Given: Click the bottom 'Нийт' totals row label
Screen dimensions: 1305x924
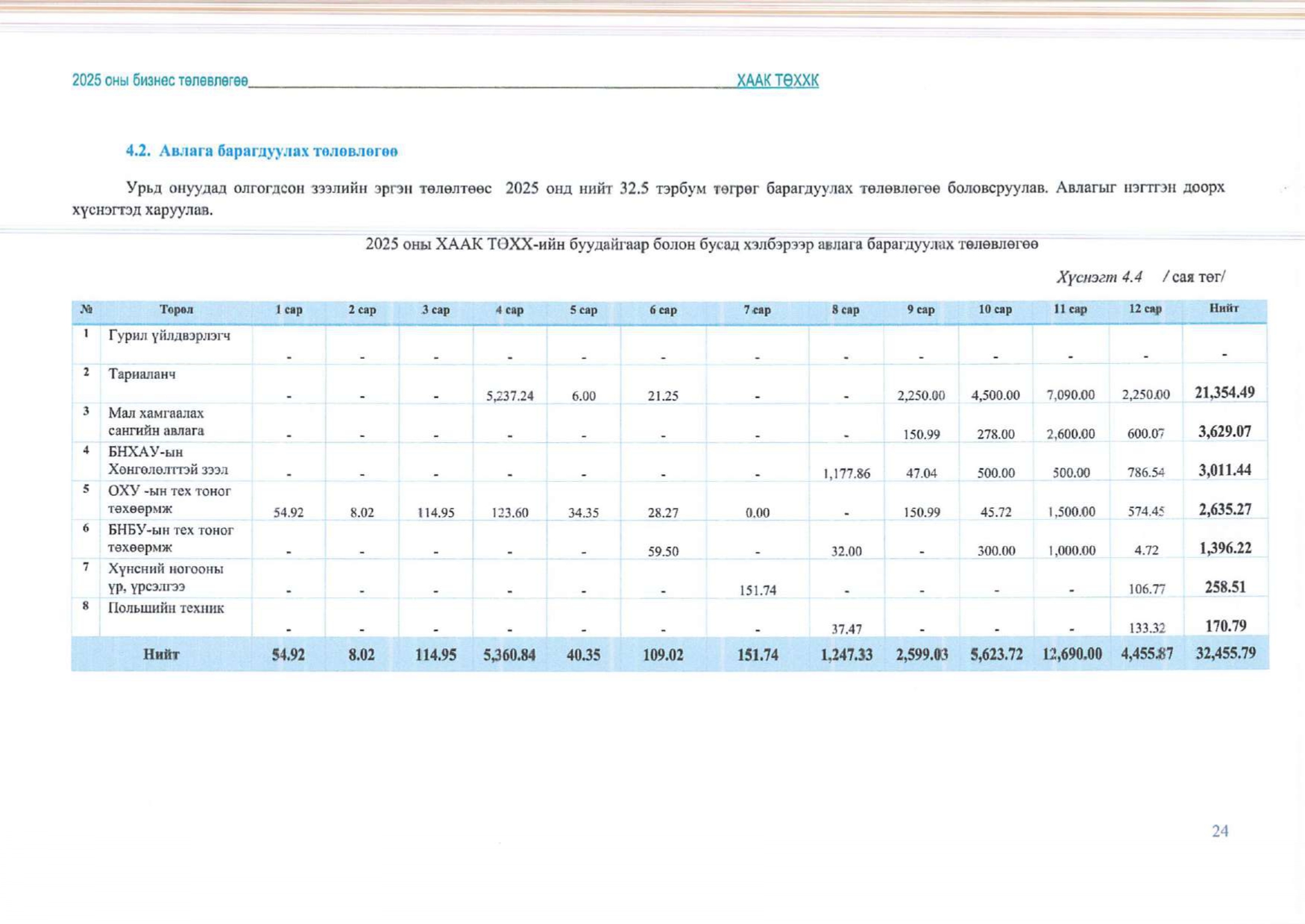Looking at the screenshot, I should pyautogui.click(x=161, y=654).
